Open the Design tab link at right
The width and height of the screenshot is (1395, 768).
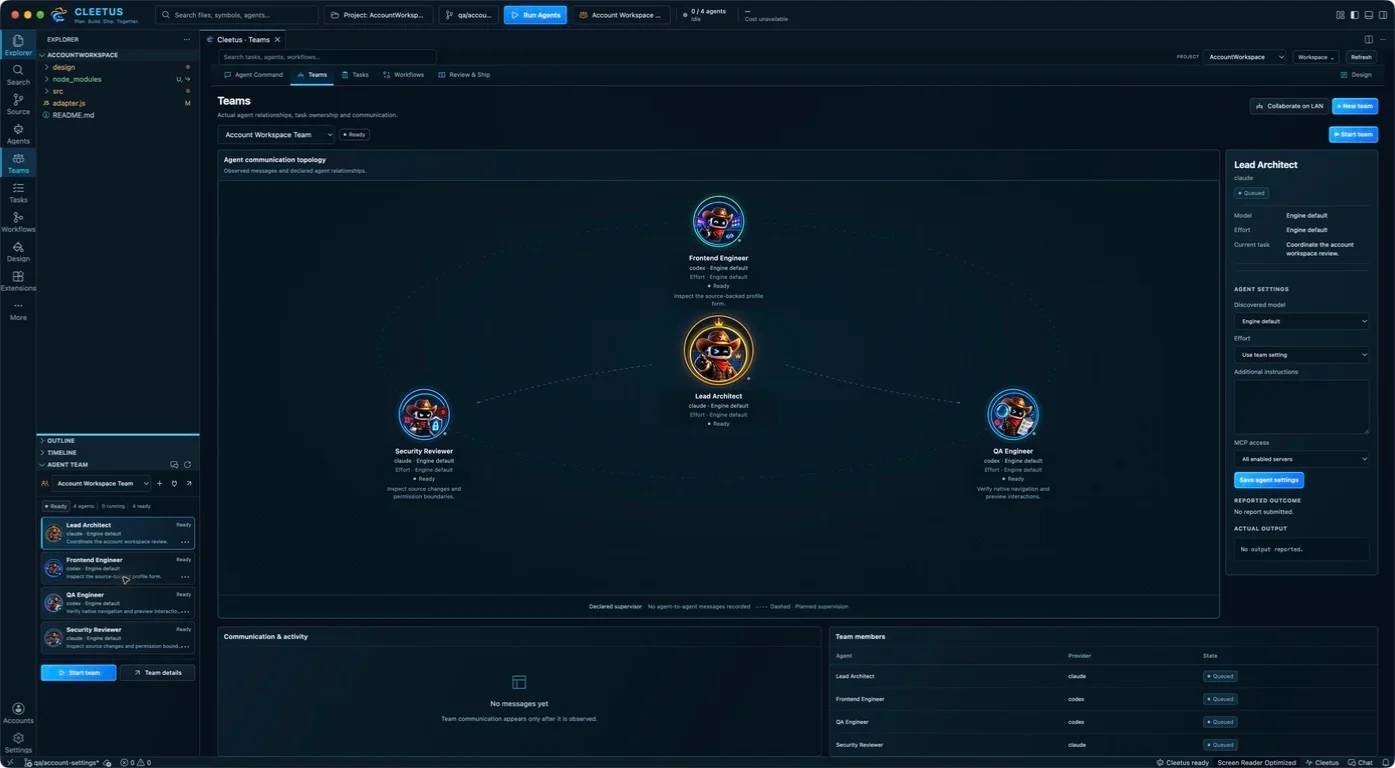(1356, 75)
